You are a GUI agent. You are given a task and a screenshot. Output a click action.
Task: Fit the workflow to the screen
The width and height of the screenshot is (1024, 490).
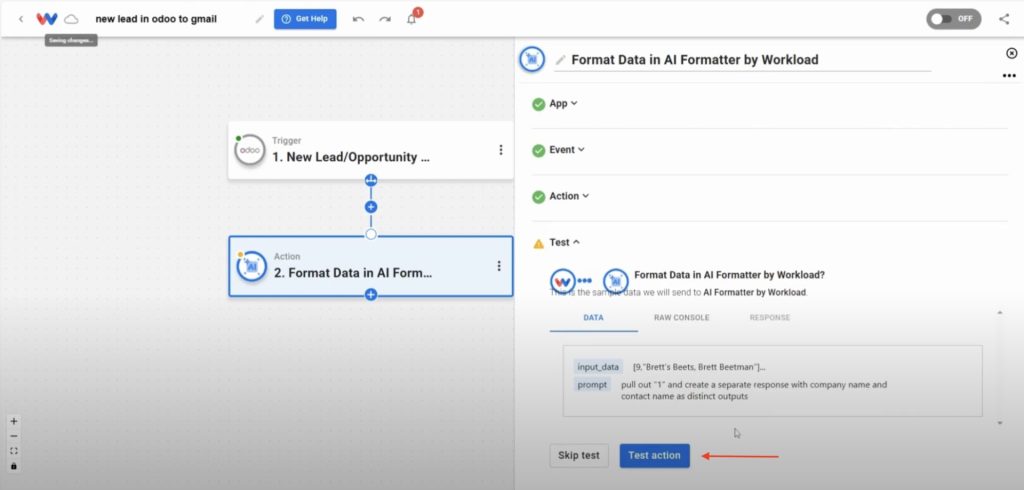tap(14, 451)
